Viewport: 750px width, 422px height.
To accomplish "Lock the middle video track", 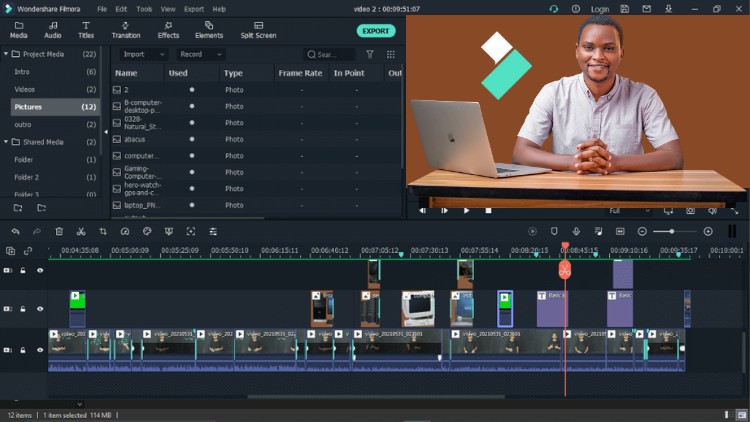I will (23, 309).
